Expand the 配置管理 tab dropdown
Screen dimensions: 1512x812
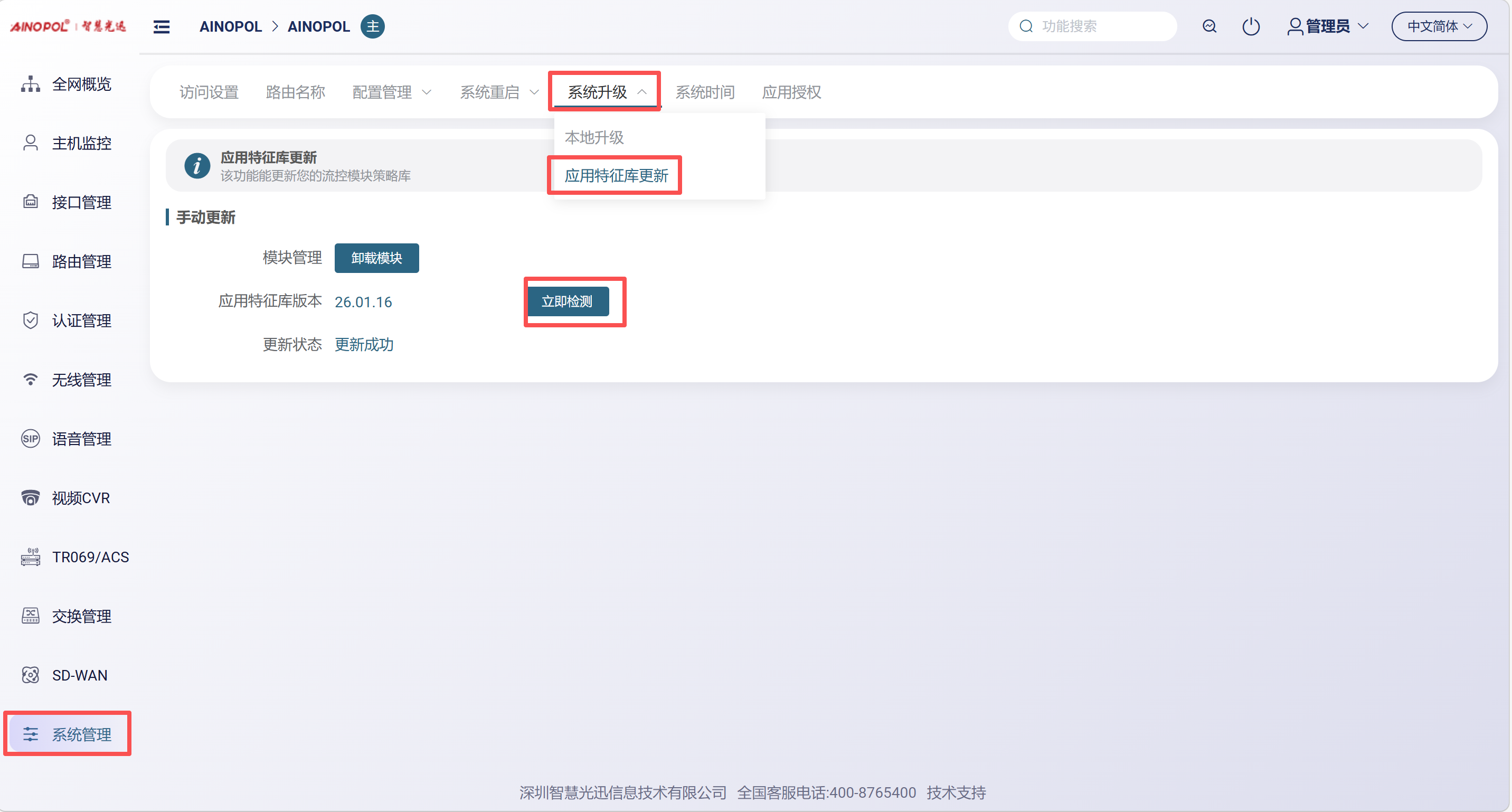click(392, 92)
